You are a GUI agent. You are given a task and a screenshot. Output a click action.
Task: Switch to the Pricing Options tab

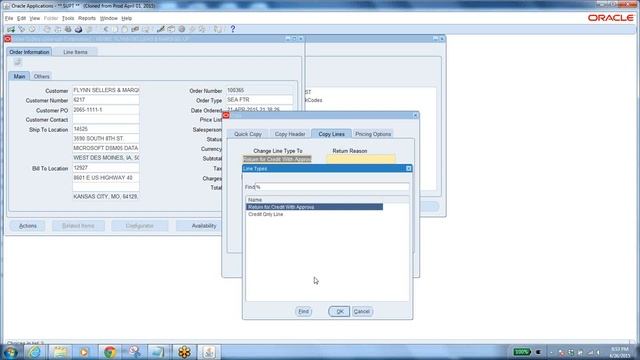[373, 134]
